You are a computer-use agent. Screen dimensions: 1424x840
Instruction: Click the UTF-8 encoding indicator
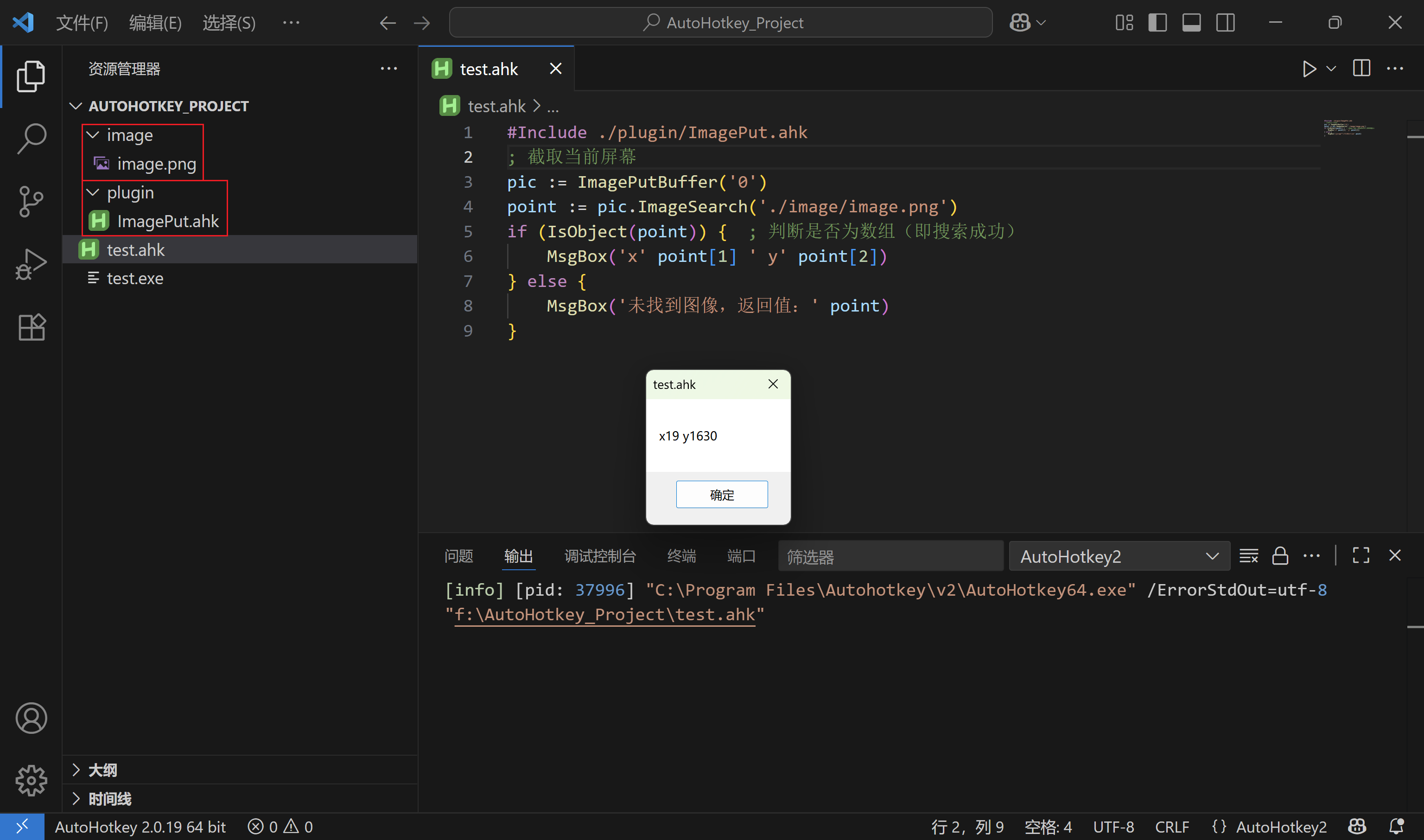pyautogui.click(x=1113, y=827)
